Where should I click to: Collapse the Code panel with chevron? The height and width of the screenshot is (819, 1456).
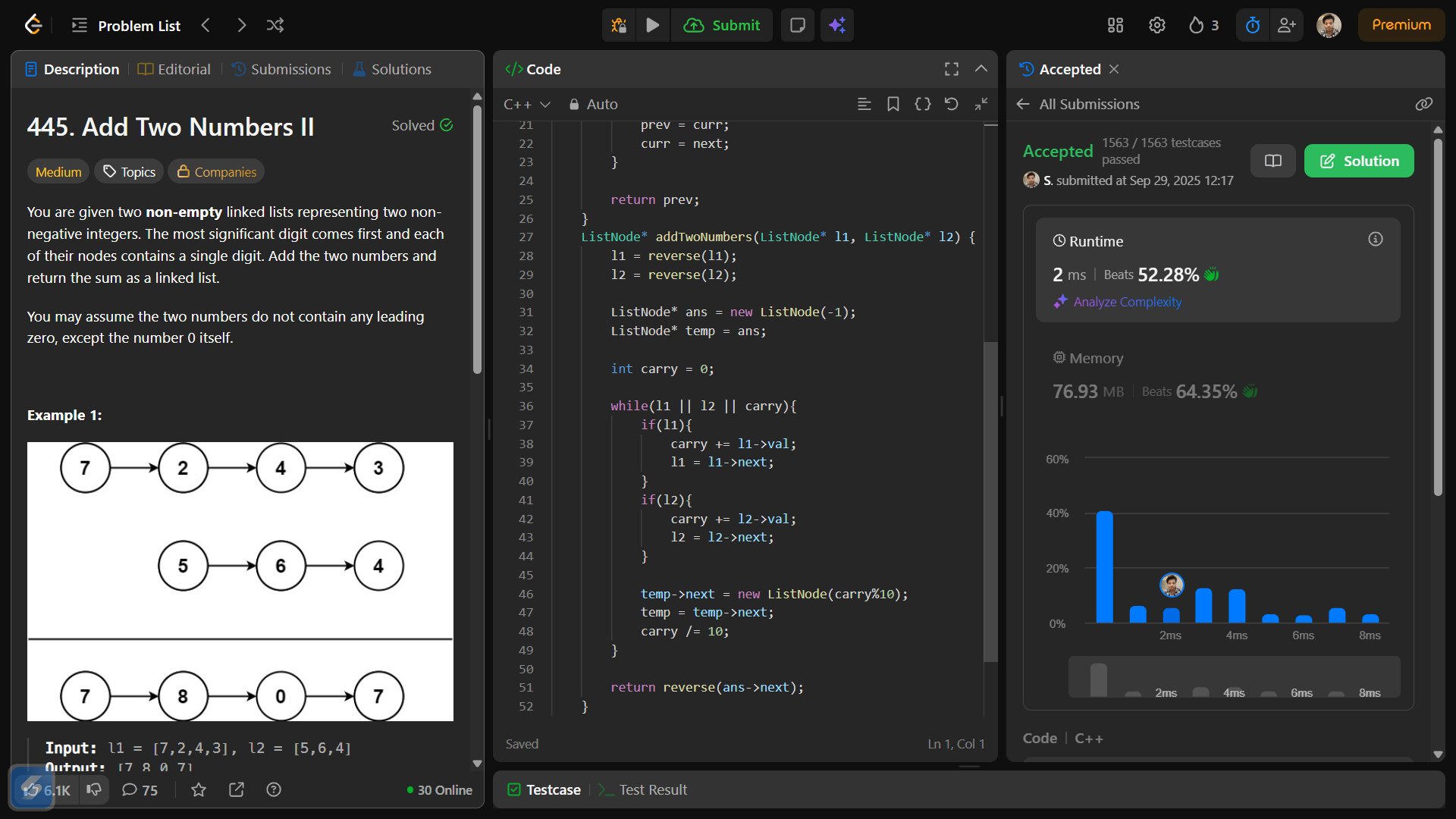pyautogui.click(x=981, y=69)
